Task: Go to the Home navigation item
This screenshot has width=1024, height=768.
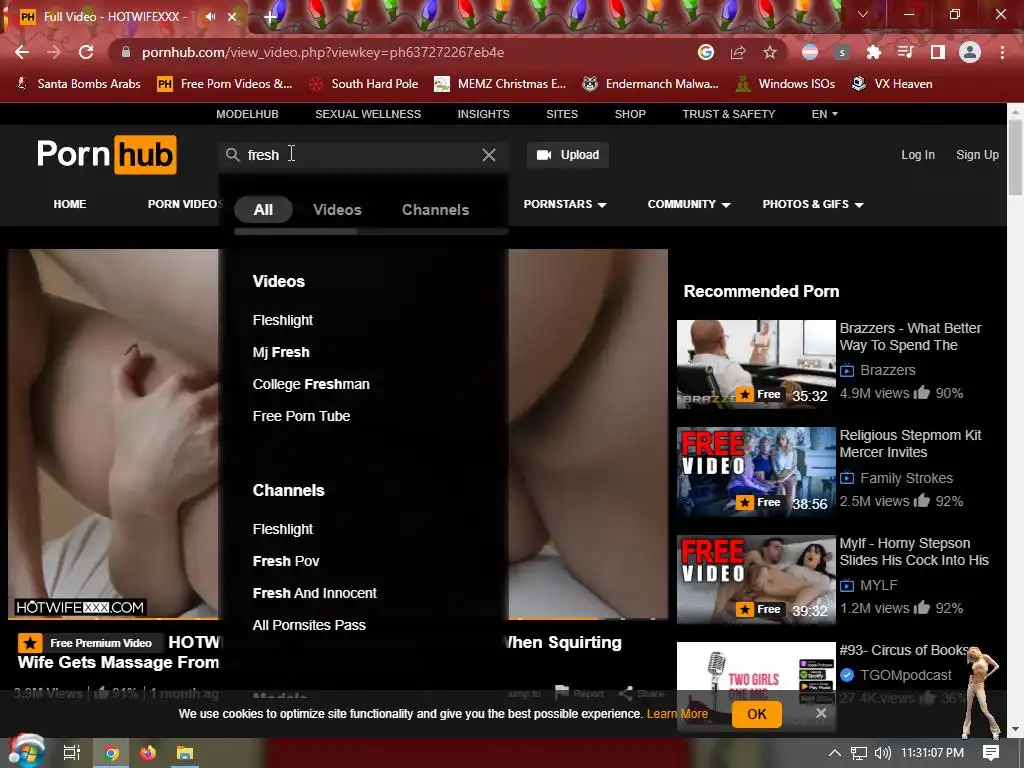Action: pos(70,204)
